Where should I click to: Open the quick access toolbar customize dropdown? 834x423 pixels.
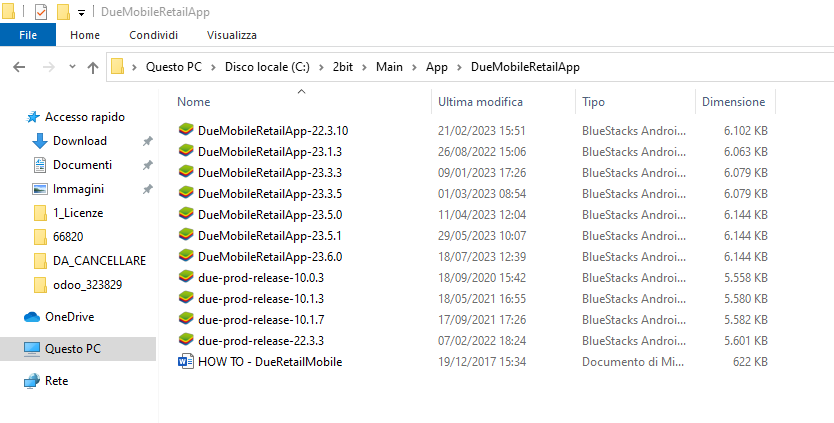(x=81, y=12)
